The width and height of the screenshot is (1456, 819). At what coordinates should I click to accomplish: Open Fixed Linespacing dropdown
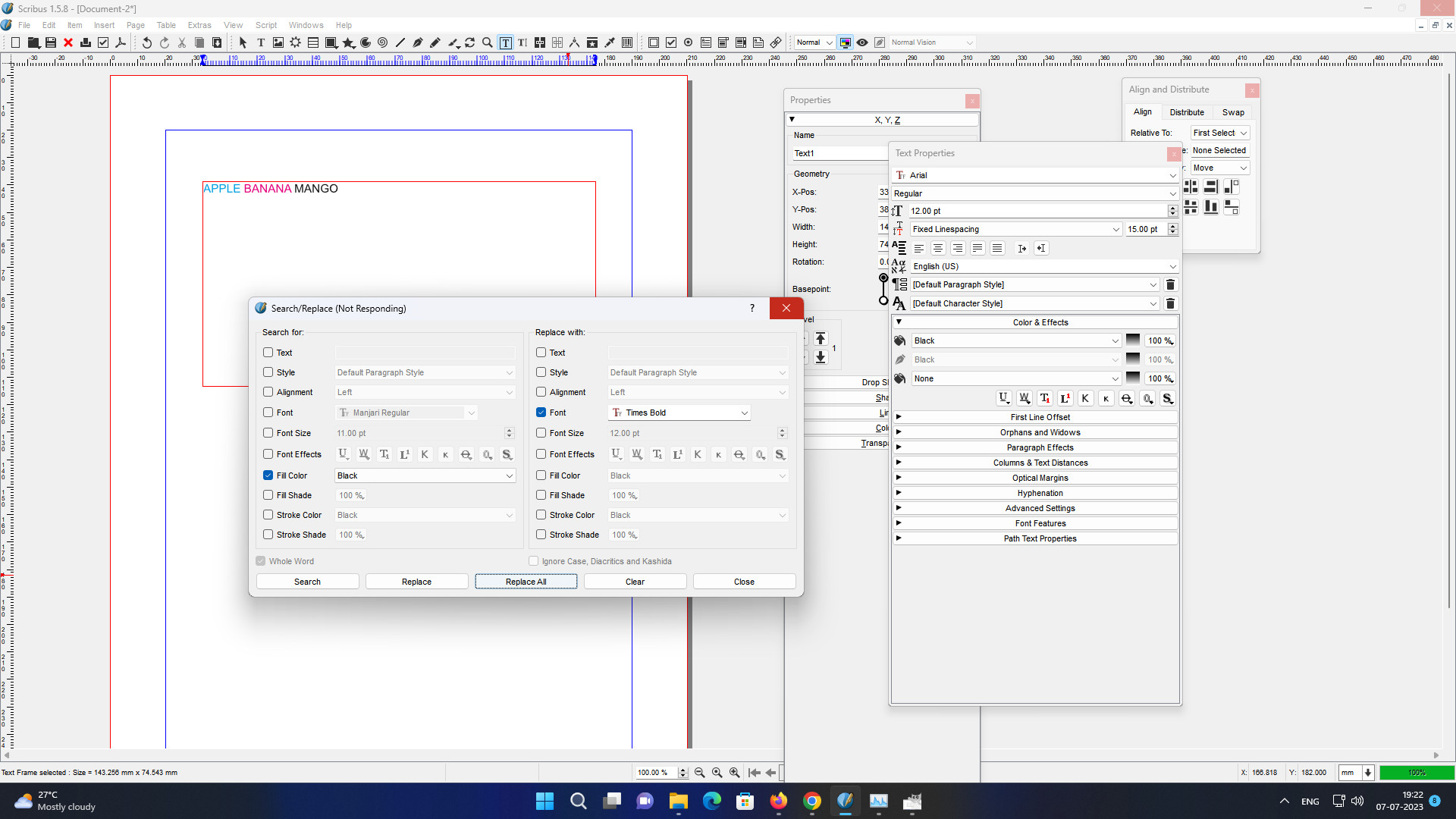point(1116,229)
